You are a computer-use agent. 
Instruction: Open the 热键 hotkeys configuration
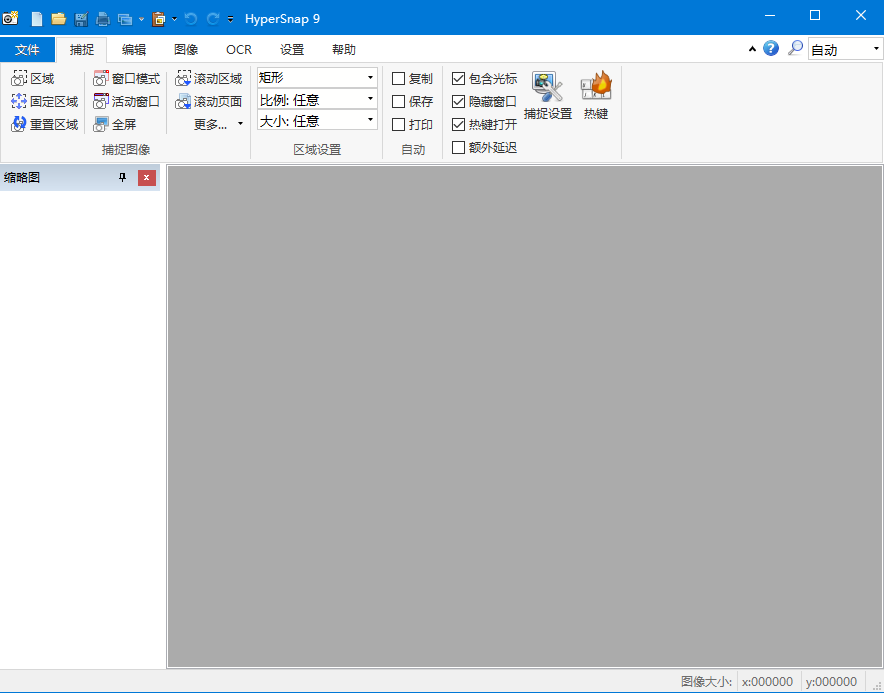596,95
